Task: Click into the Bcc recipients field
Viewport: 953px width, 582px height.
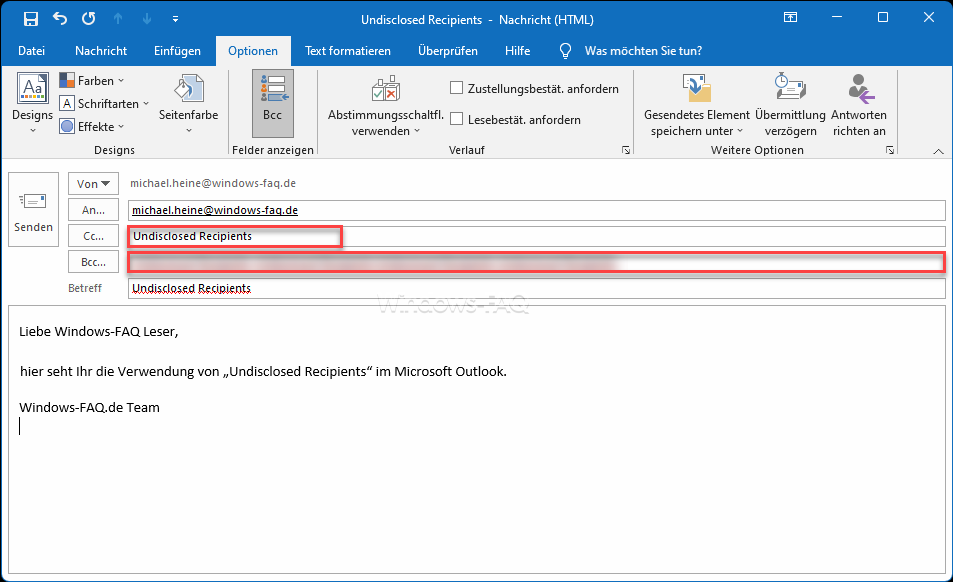Action: 537,262
